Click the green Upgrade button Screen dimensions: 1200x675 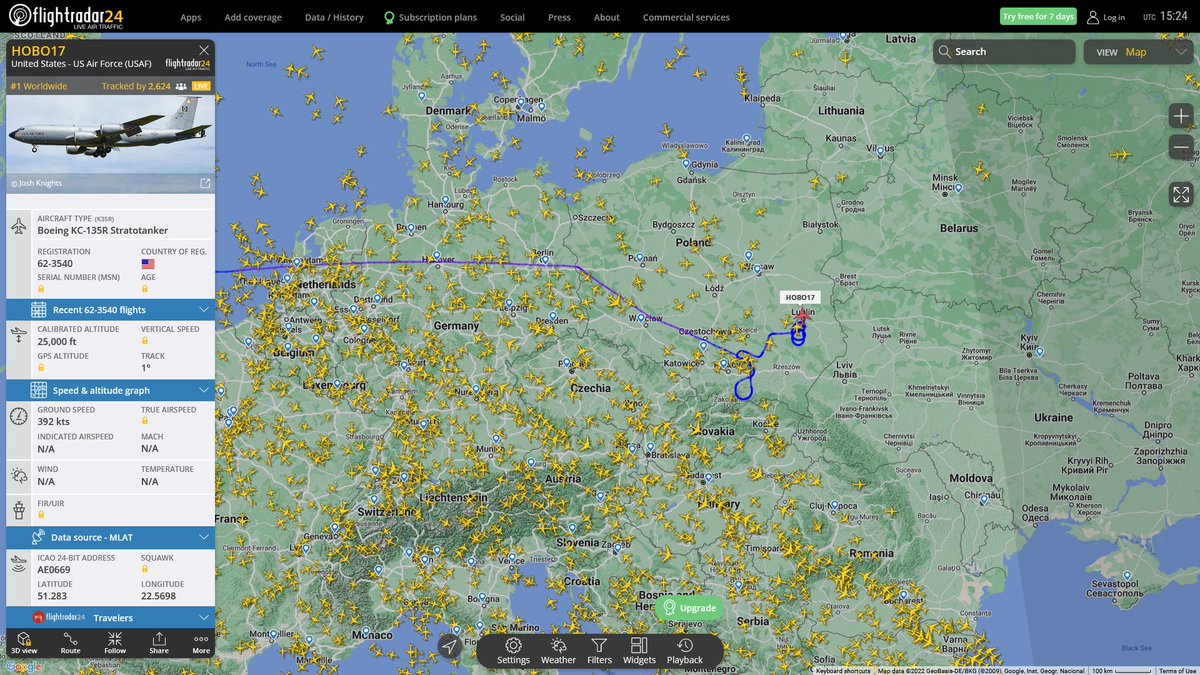pos(690,608)
